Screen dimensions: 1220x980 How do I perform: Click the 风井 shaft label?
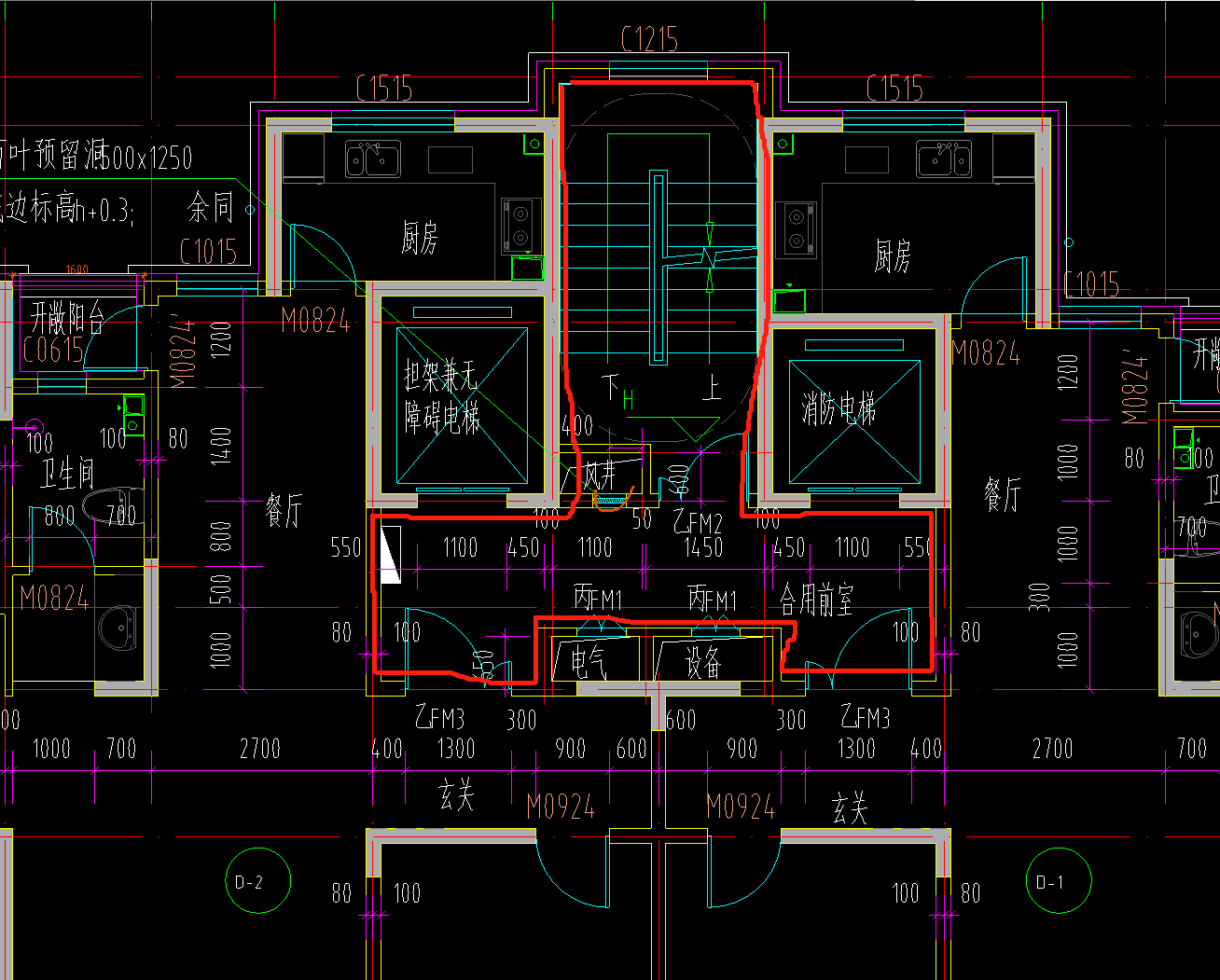601,475
